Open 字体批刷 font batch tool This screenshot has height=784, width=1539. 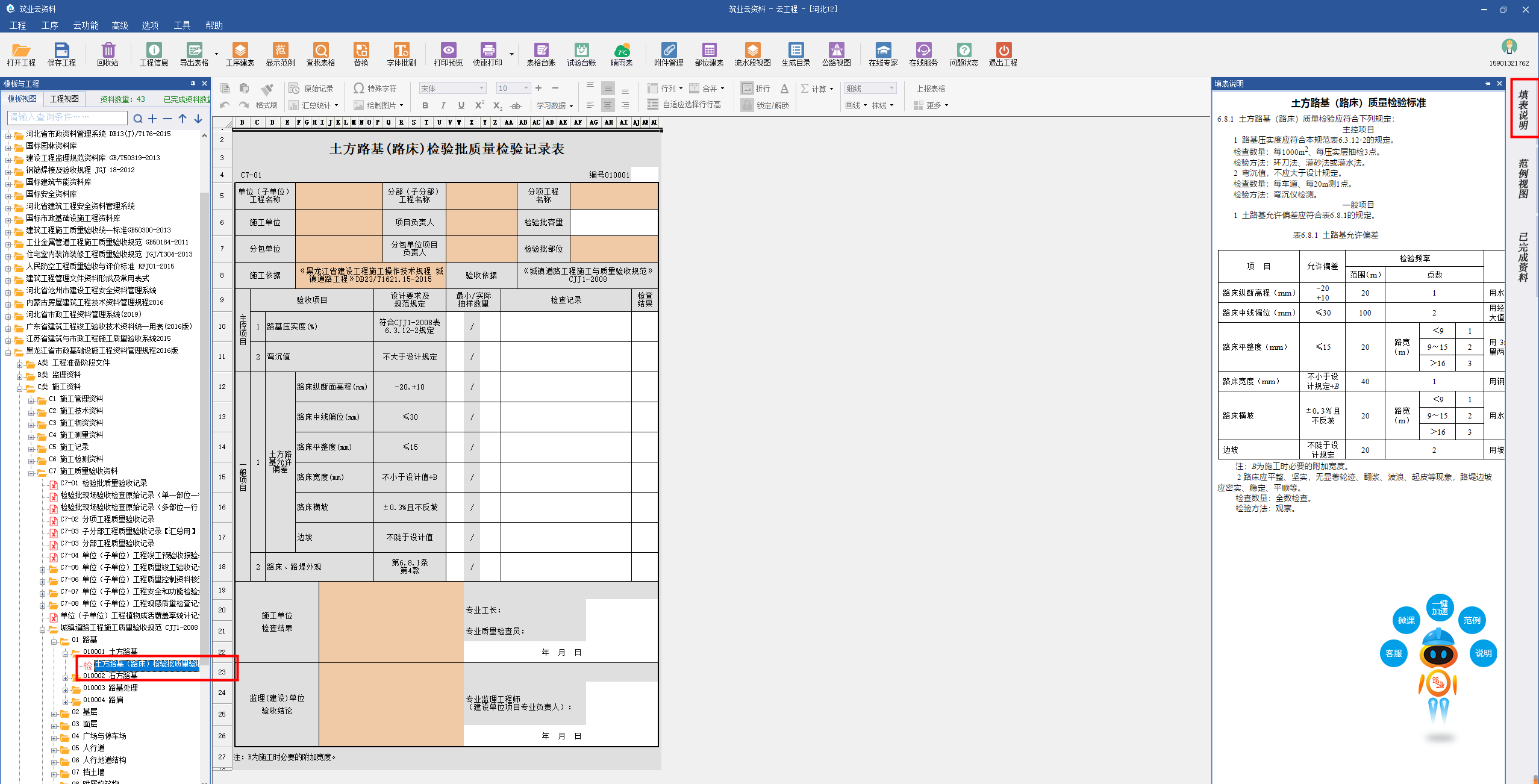401,54
